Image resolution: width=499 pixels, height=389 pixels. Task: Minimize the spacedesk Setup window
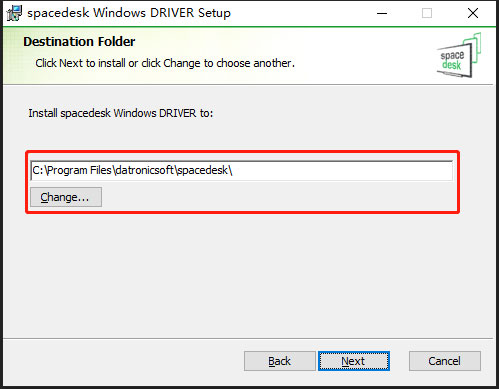click(x=382, y=13)
